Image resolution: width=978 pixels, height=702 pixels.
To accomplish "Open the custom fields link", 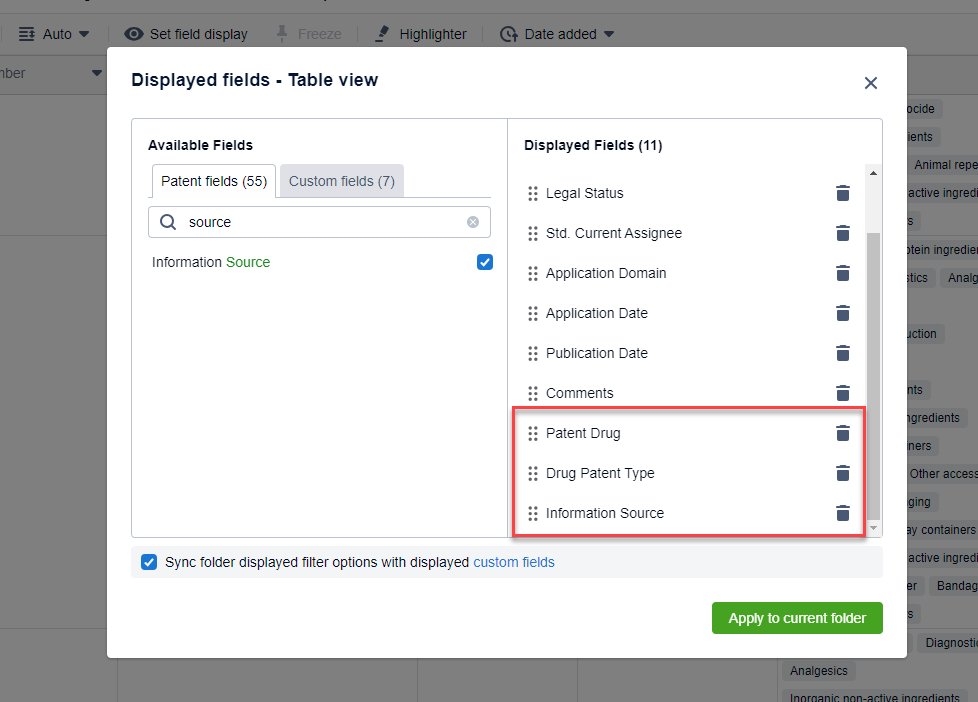I will tap(513, 562).
